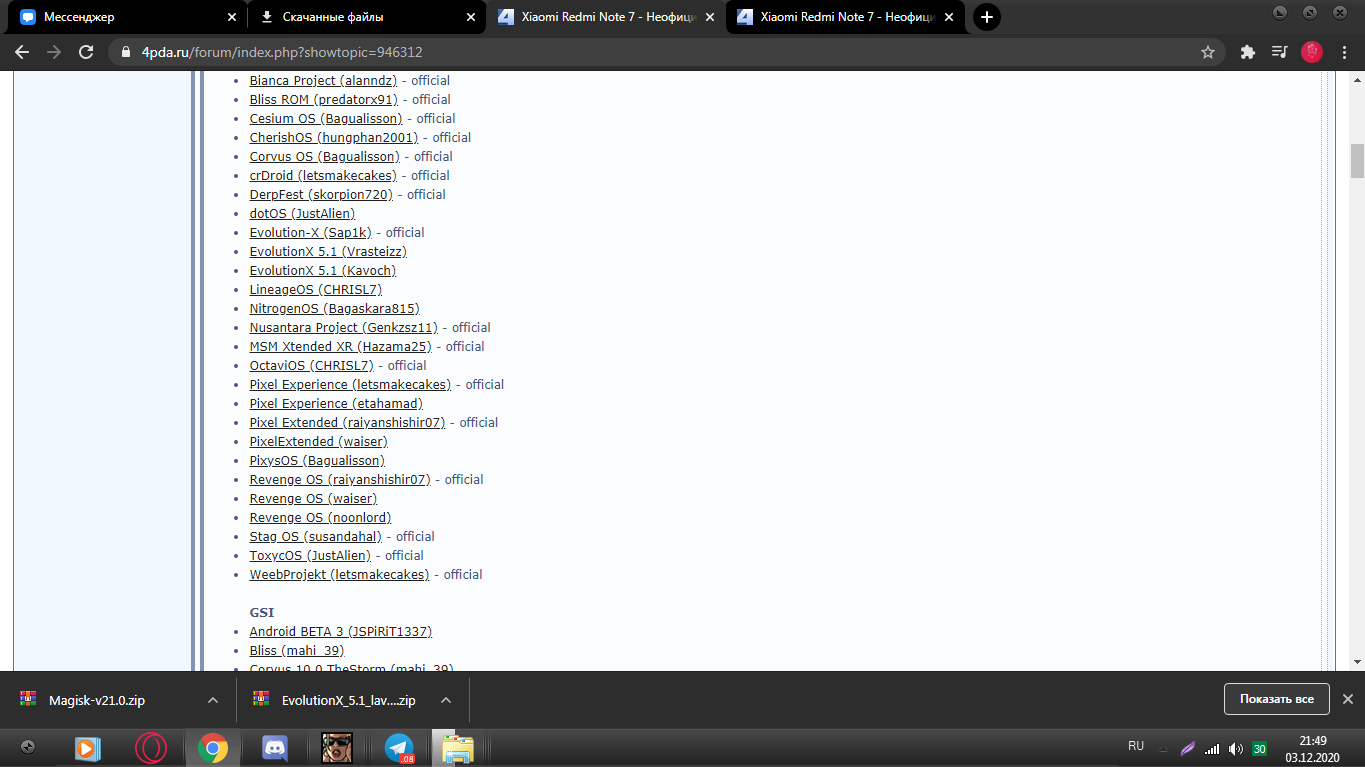Open the Corvus OS (Bagualisson) link
The width and height of the screenshot is (1365, 767).
[x=324, y=157]
